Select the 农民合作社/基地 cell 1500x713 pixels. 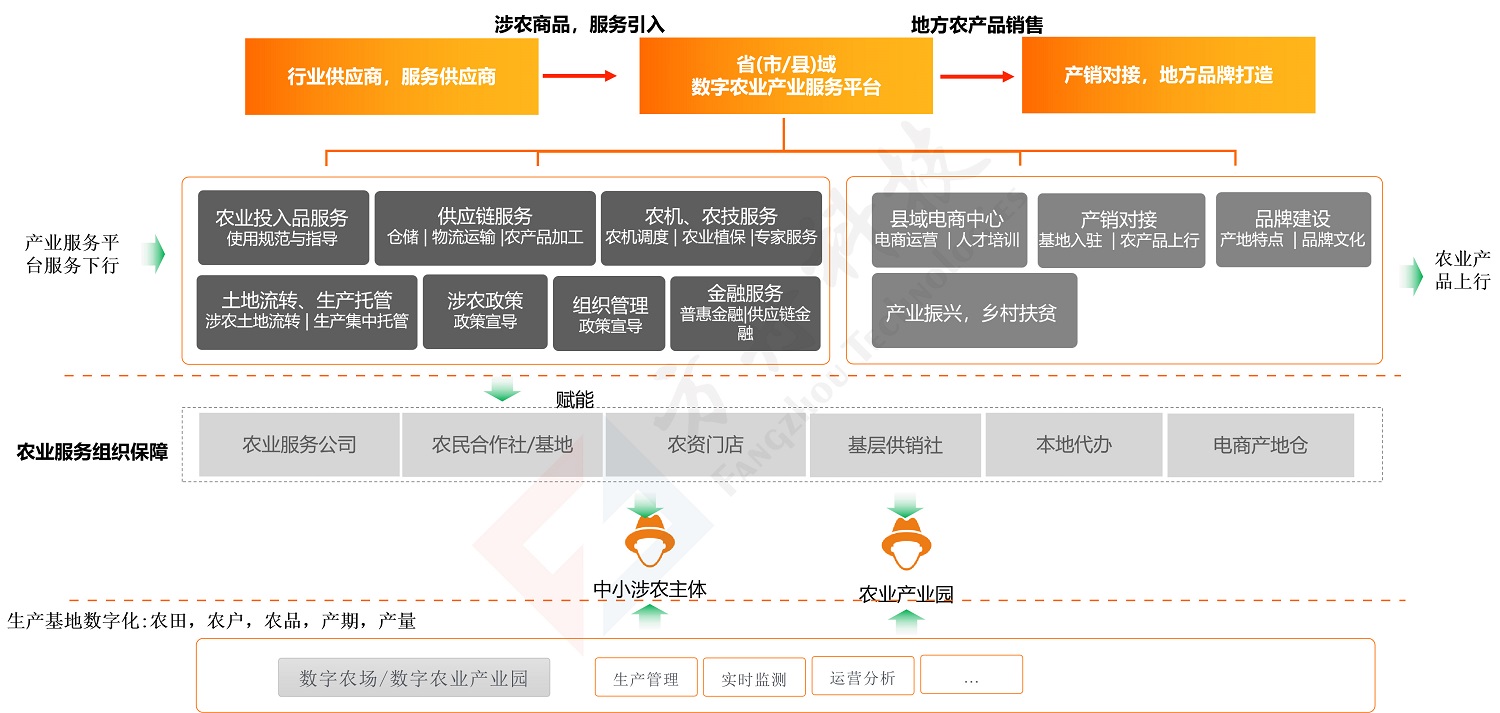click(503, 445)
